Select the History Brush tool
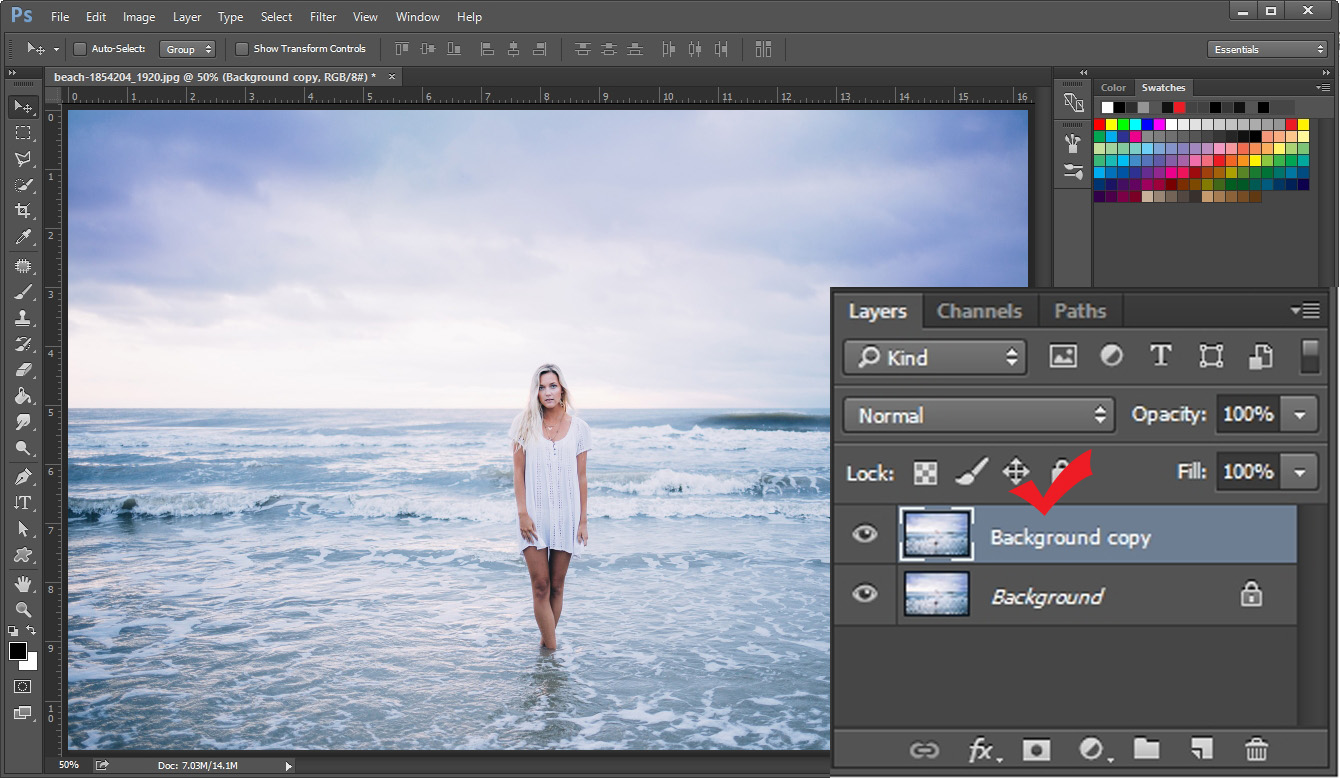This screenshot has height=779, width=1340. coord(22,344)
